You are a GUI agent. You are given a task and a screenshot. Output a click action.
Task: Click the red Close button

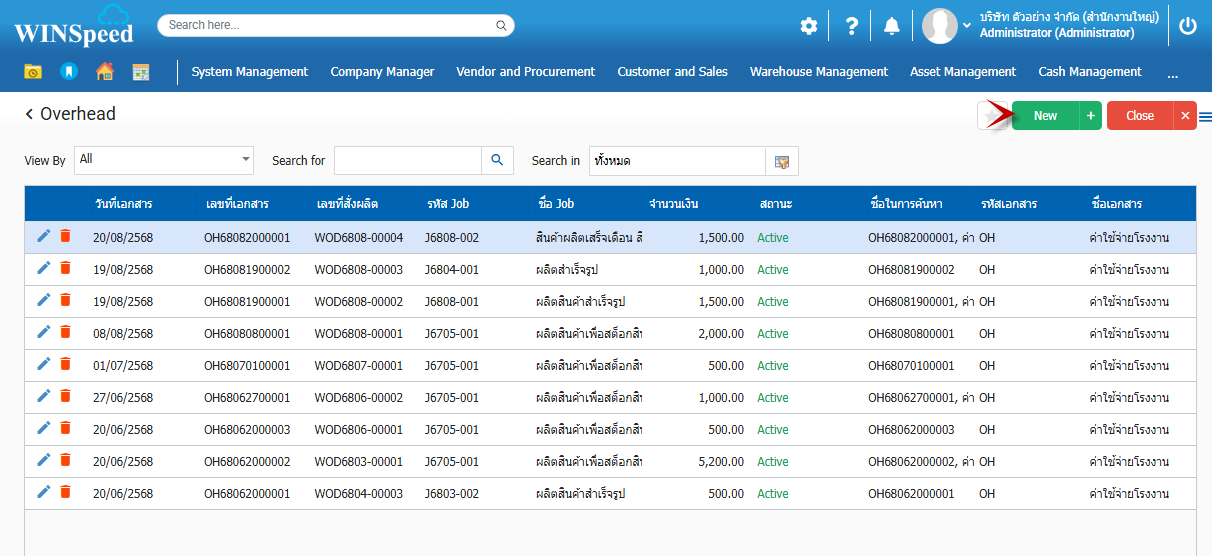point(1139,116)
